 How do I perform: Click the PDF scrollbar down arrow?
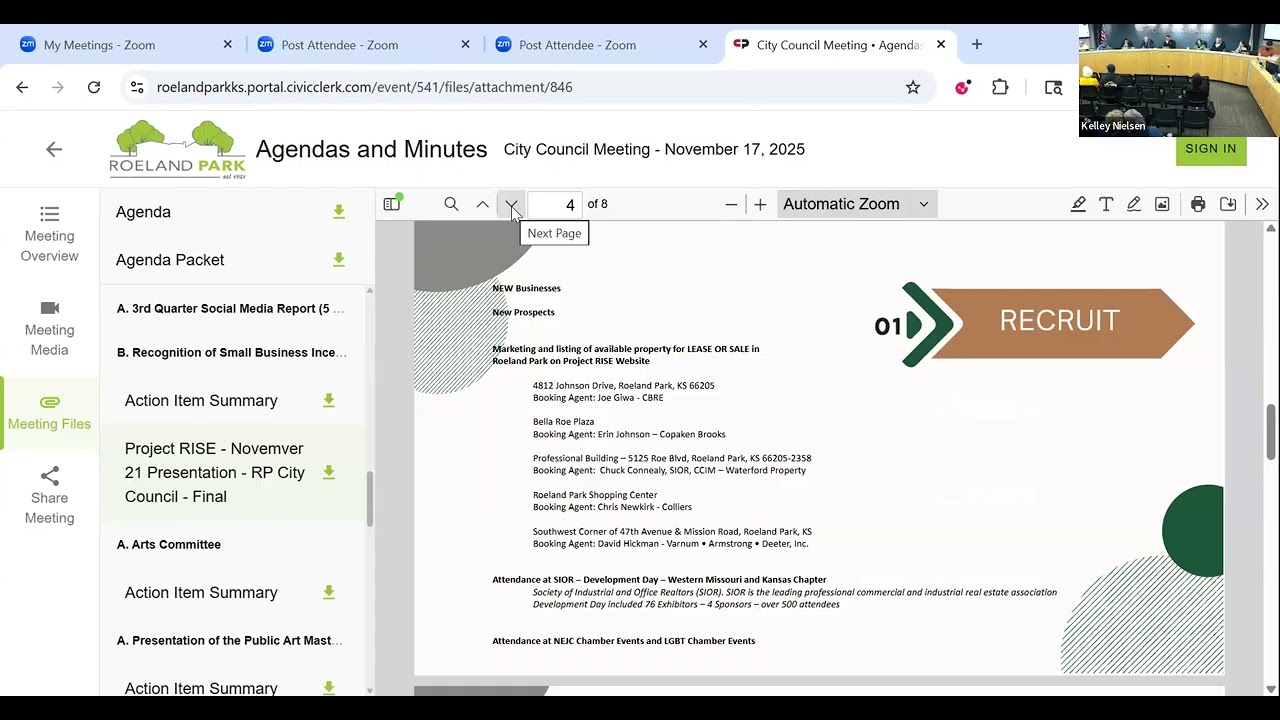[x=1271, y=688]
